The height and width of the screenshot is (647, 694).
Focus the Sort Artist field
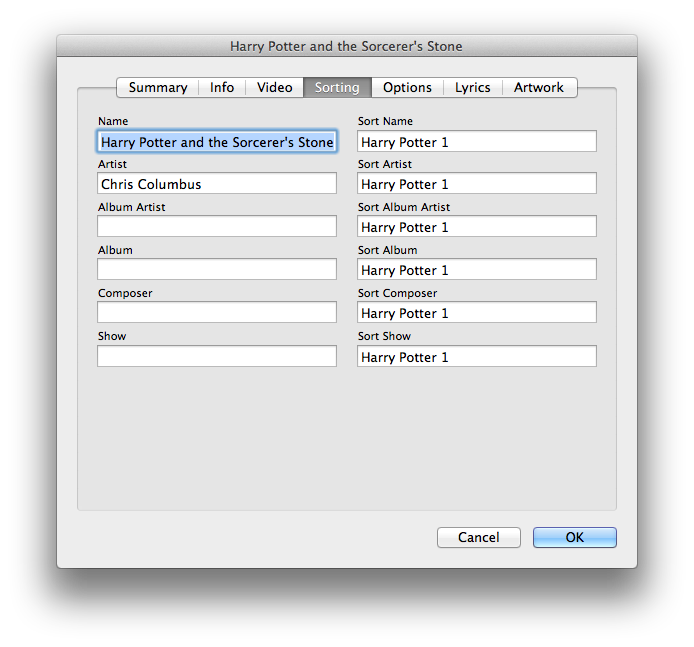477,183
